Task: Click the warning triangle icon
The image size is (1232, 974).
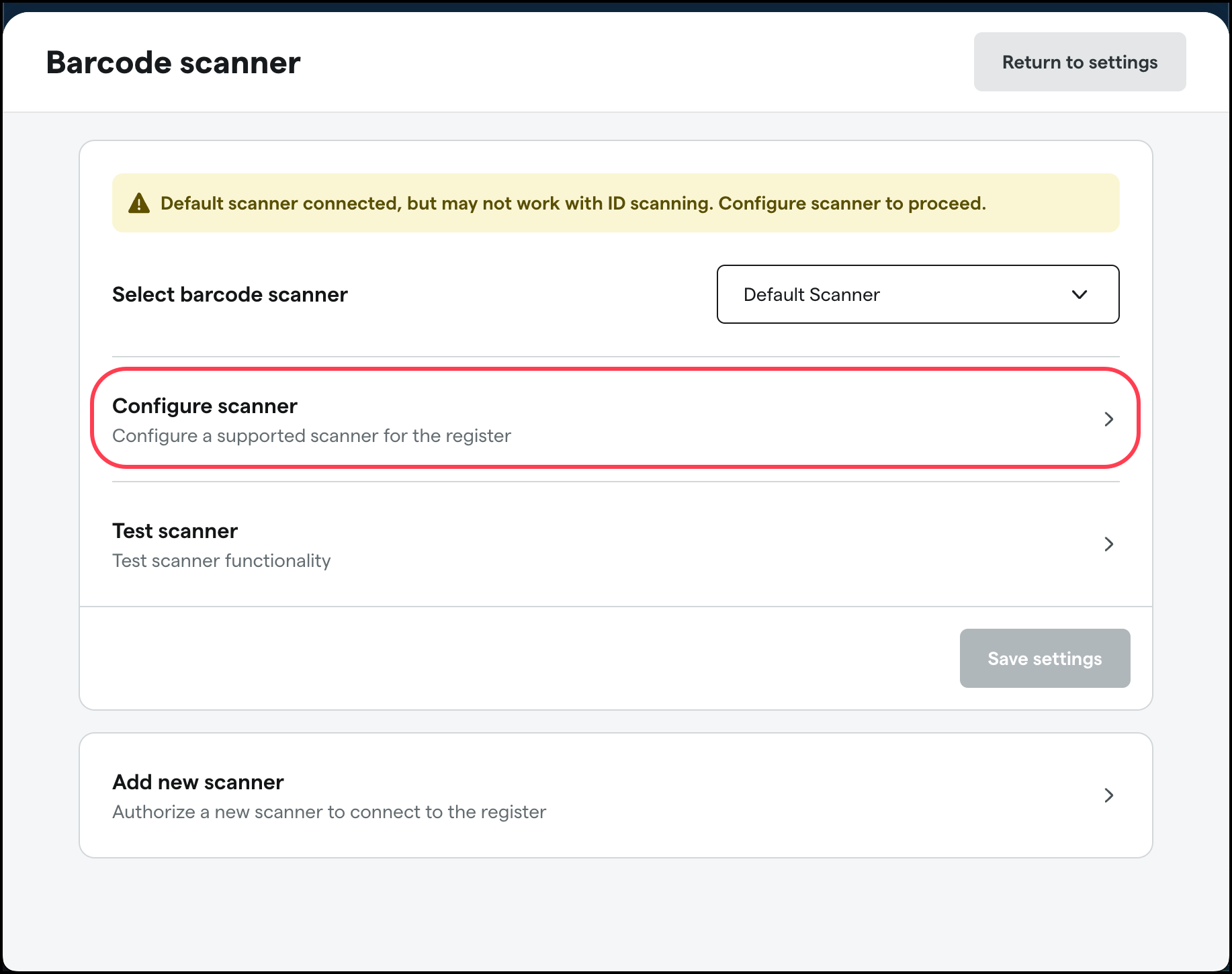Action: point(139,202)
